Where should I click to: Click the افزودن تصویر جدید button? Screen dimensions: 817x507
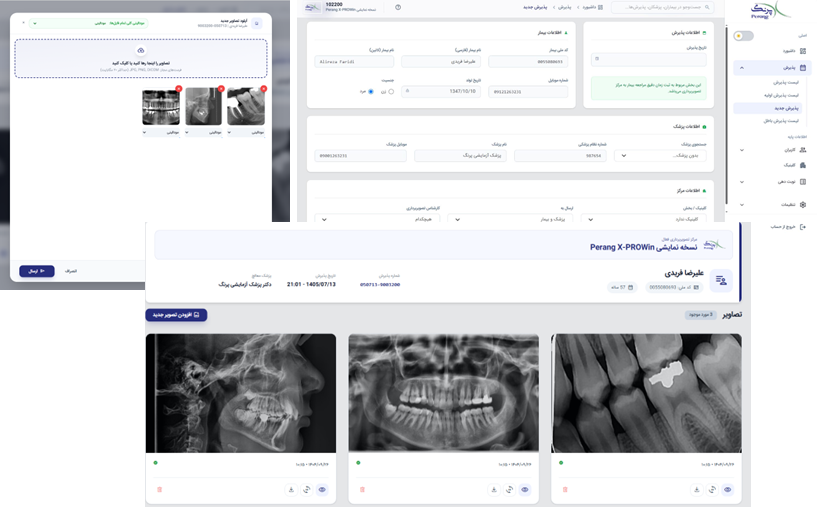tap(176, 315)
